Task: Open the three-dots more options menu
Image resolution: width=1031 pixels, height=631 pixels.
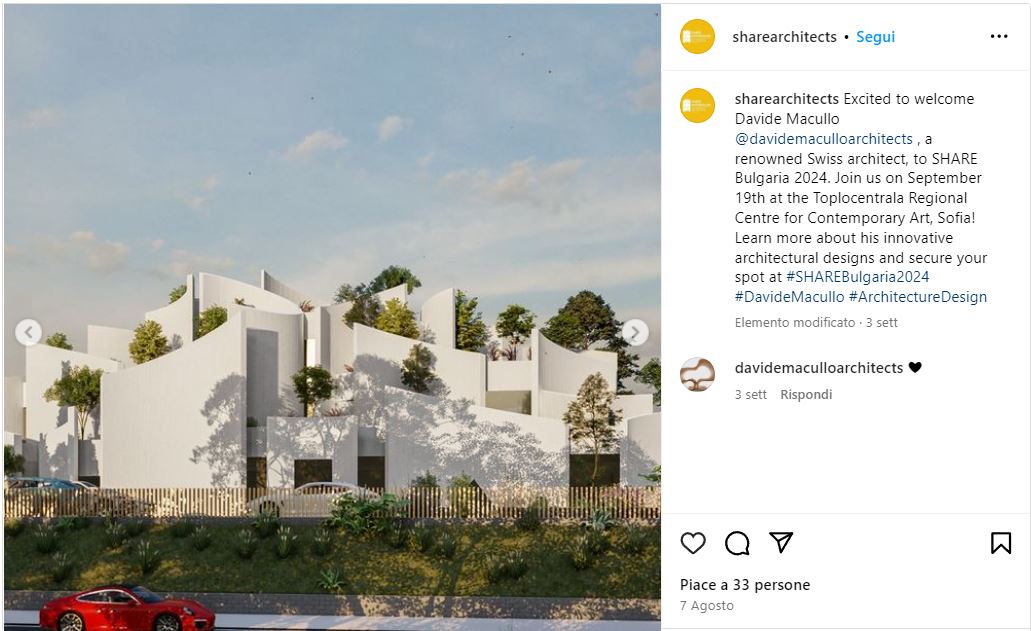Action: point(999,36)
